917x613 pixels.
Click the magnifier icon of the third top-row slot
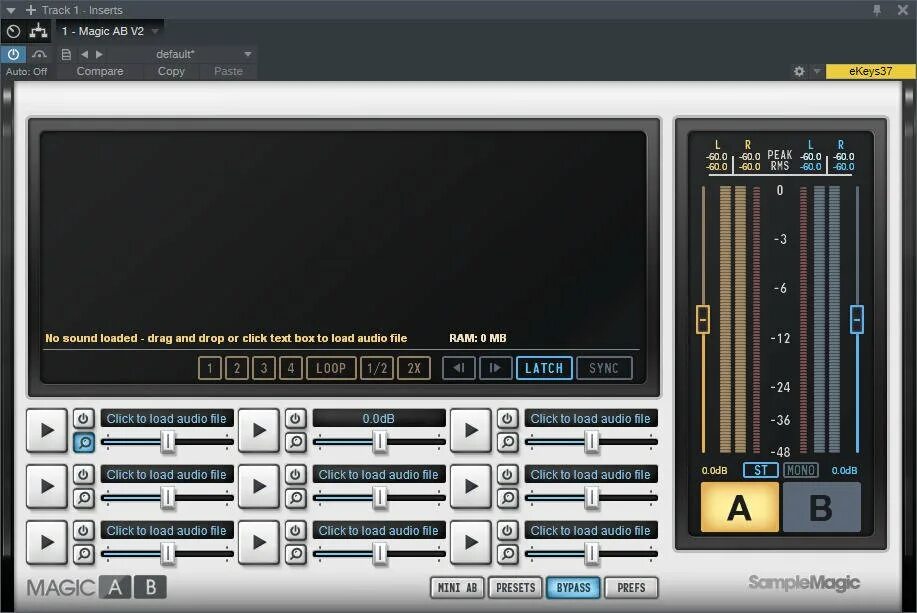point(508,442)
